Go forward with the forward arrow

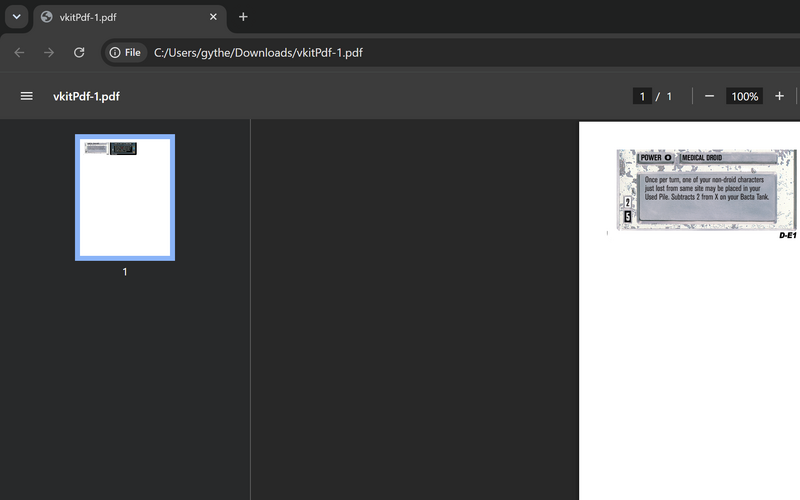click(x=49, y=53)
